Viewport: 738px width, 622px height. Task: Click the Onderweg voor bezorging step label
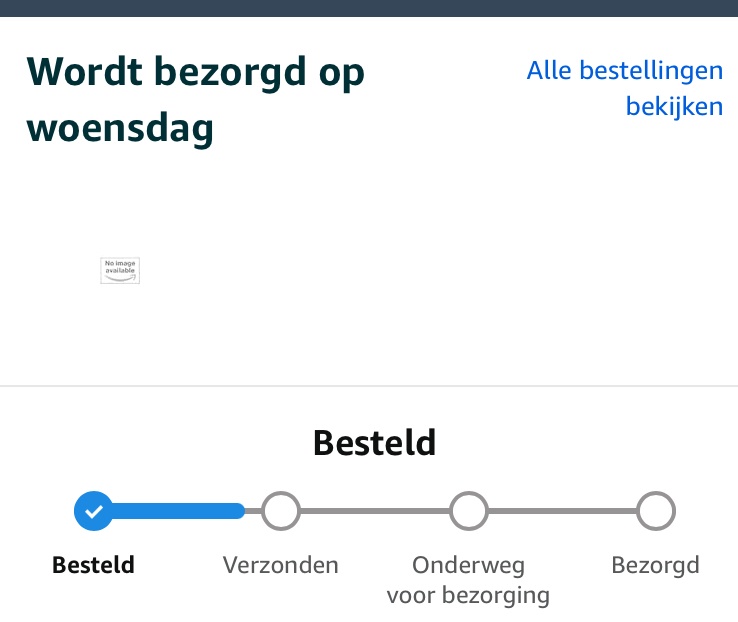(x=468, y=580)
